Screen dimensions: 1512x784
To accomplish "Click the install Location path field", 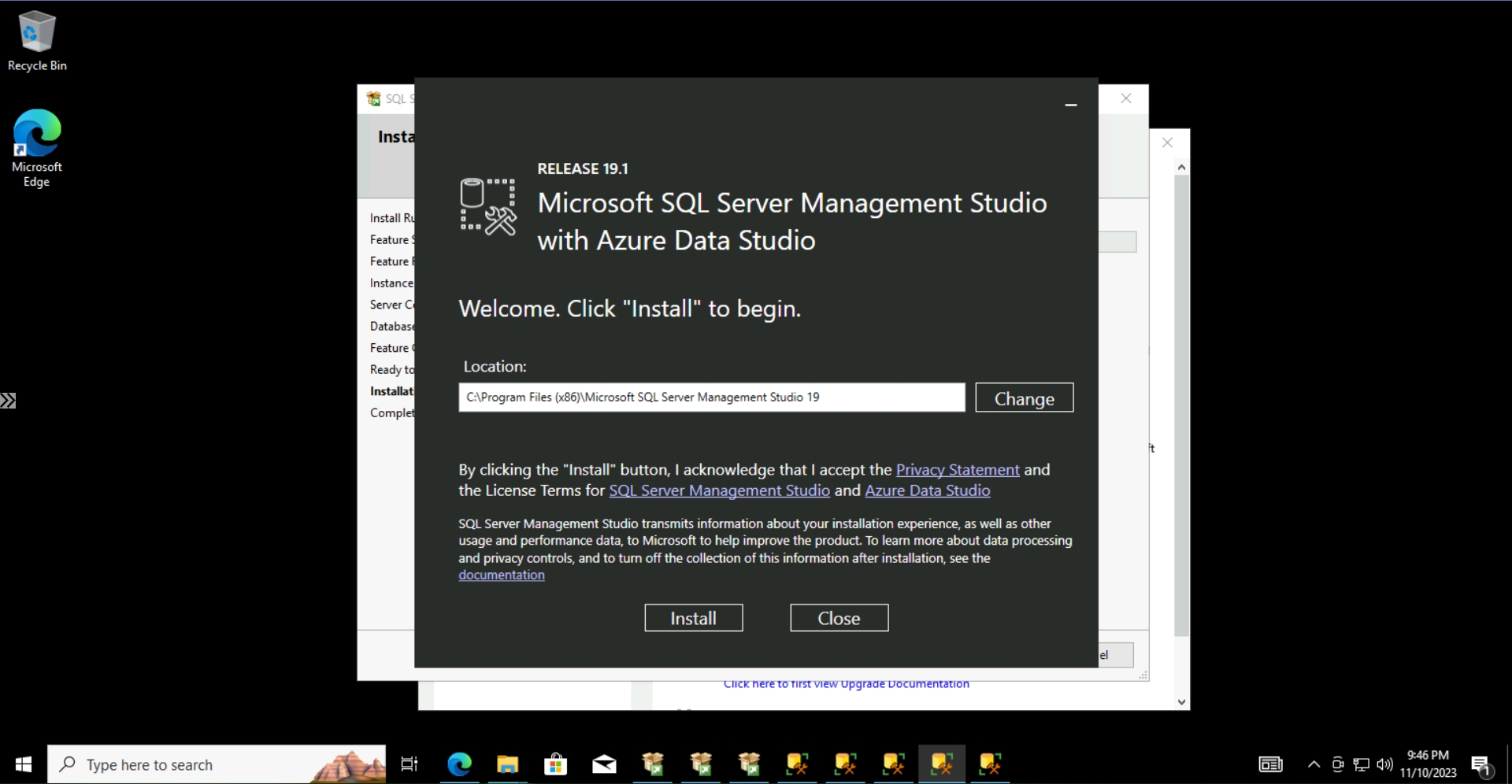I will (711, 398).
